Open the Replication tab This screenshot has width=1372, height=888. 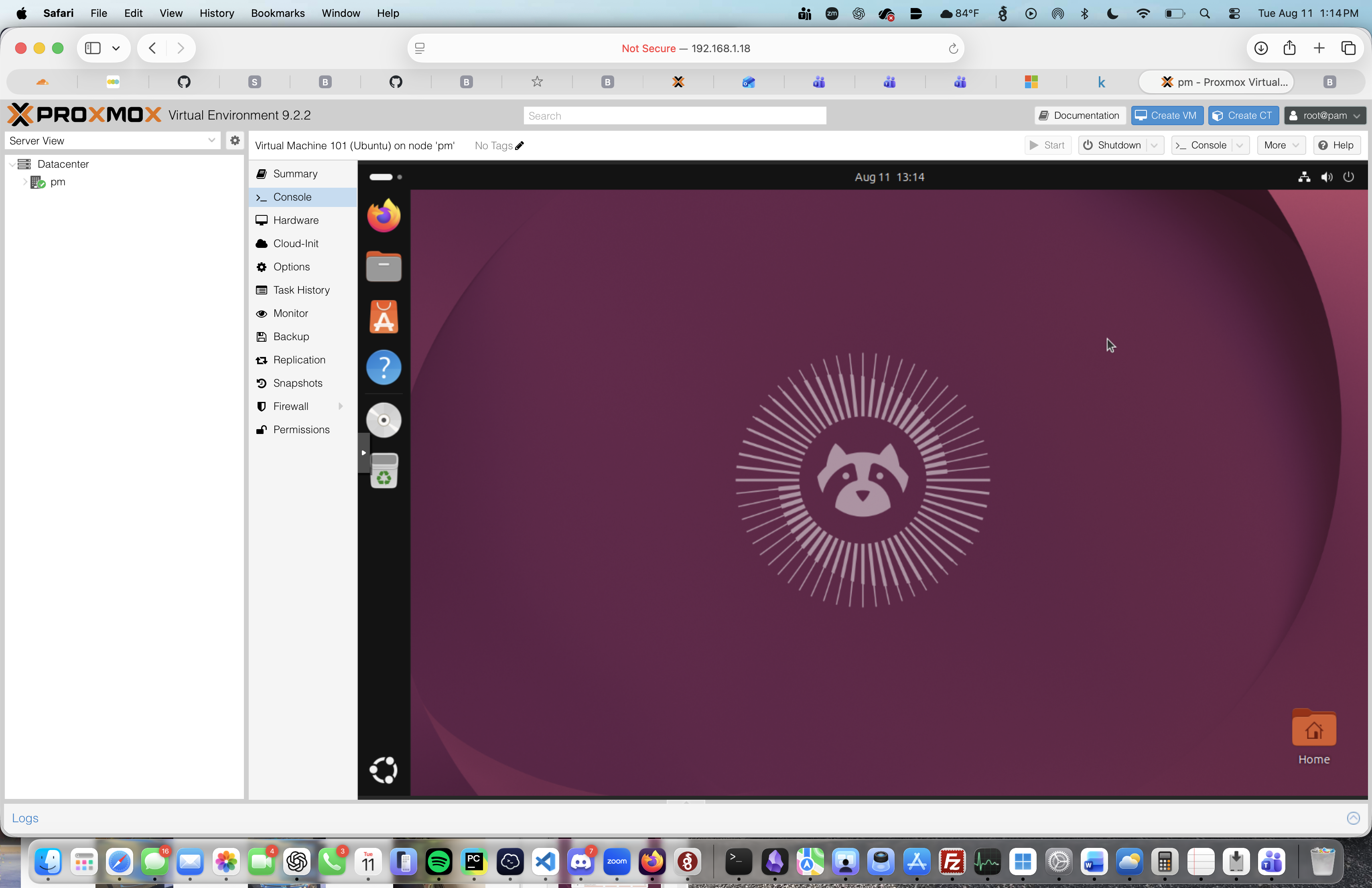302,360
